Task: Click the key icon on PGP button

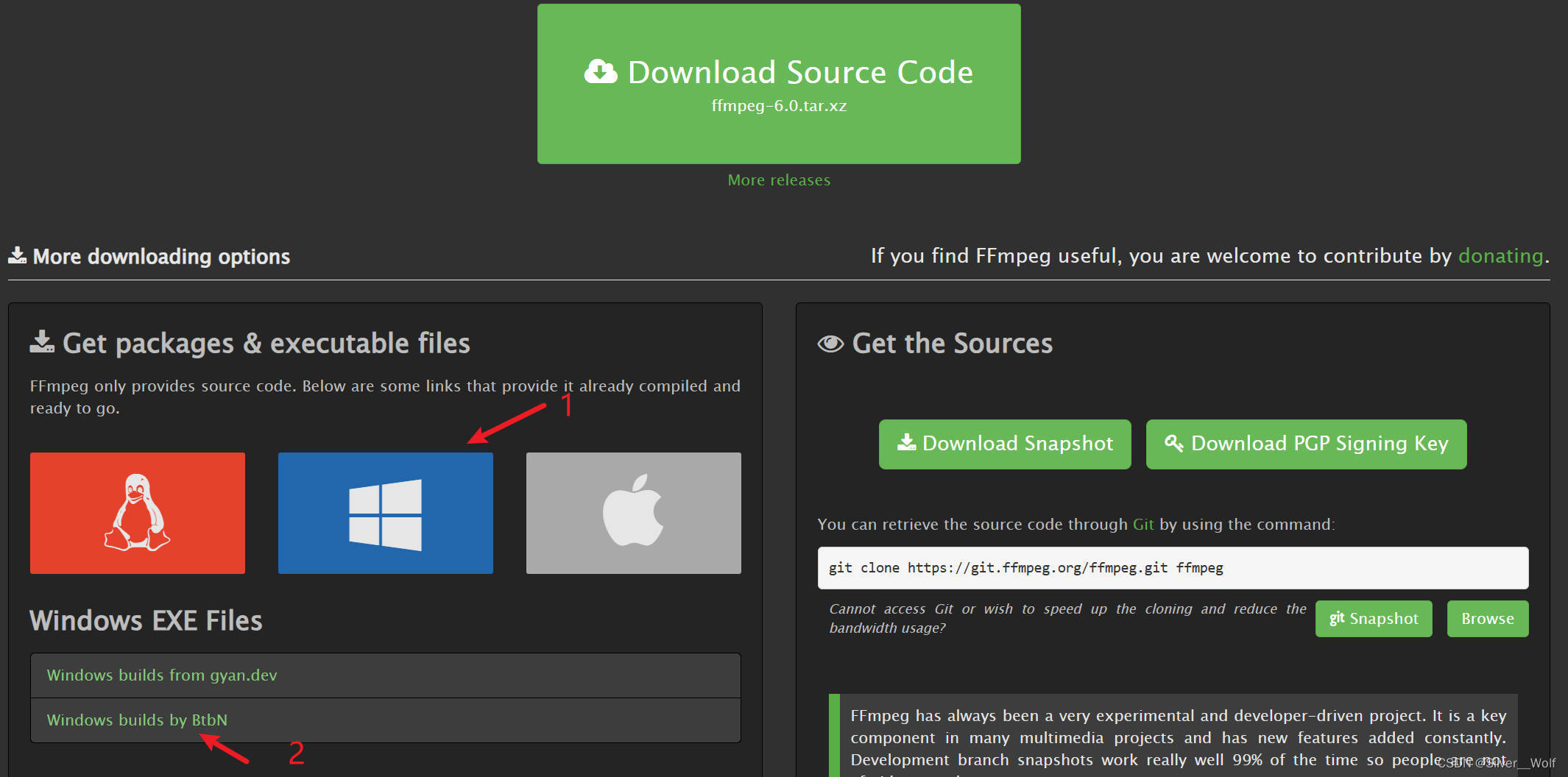Action: [x=1173, y=443]
